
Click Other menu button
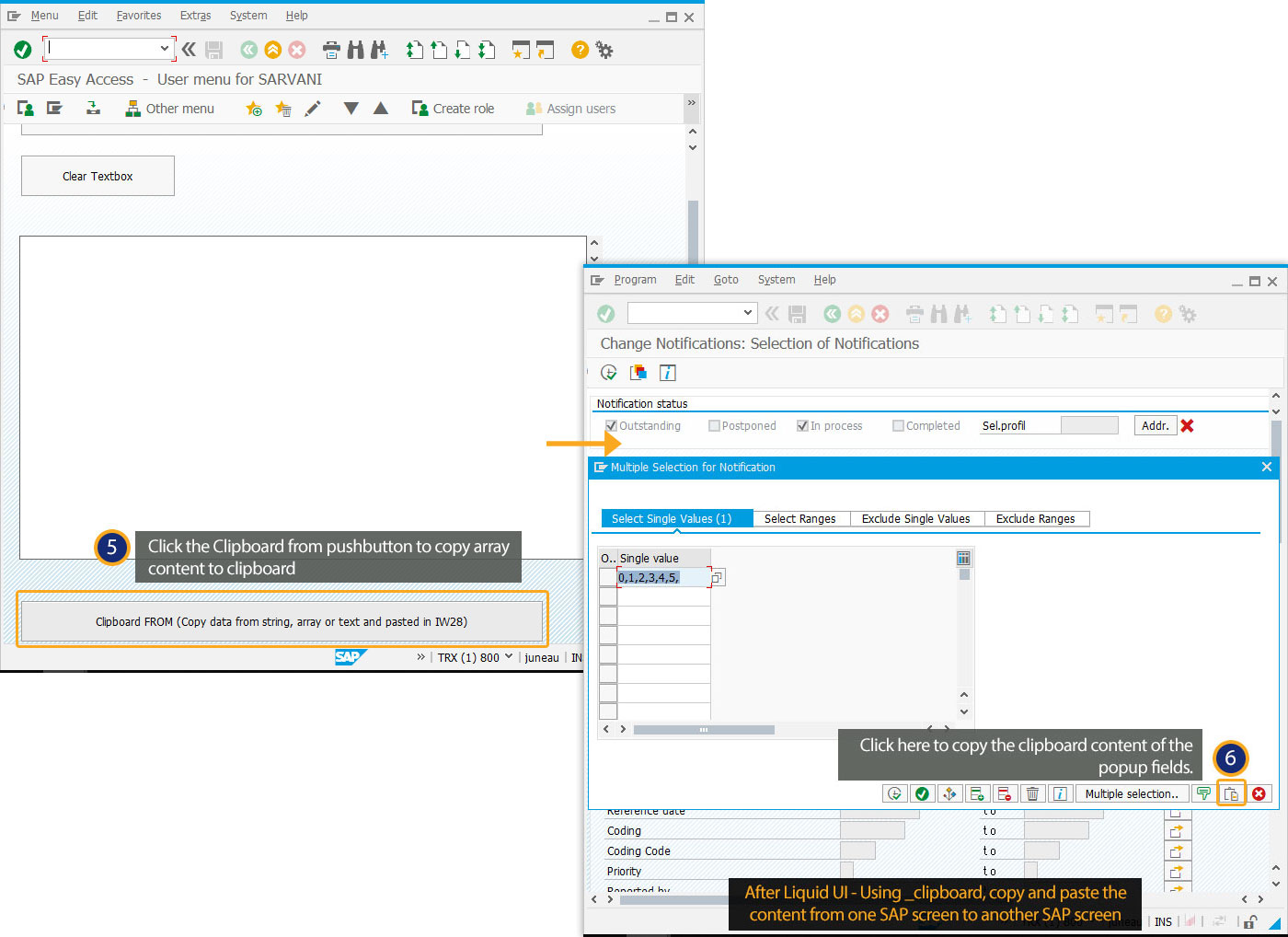(x=169, y=109)
